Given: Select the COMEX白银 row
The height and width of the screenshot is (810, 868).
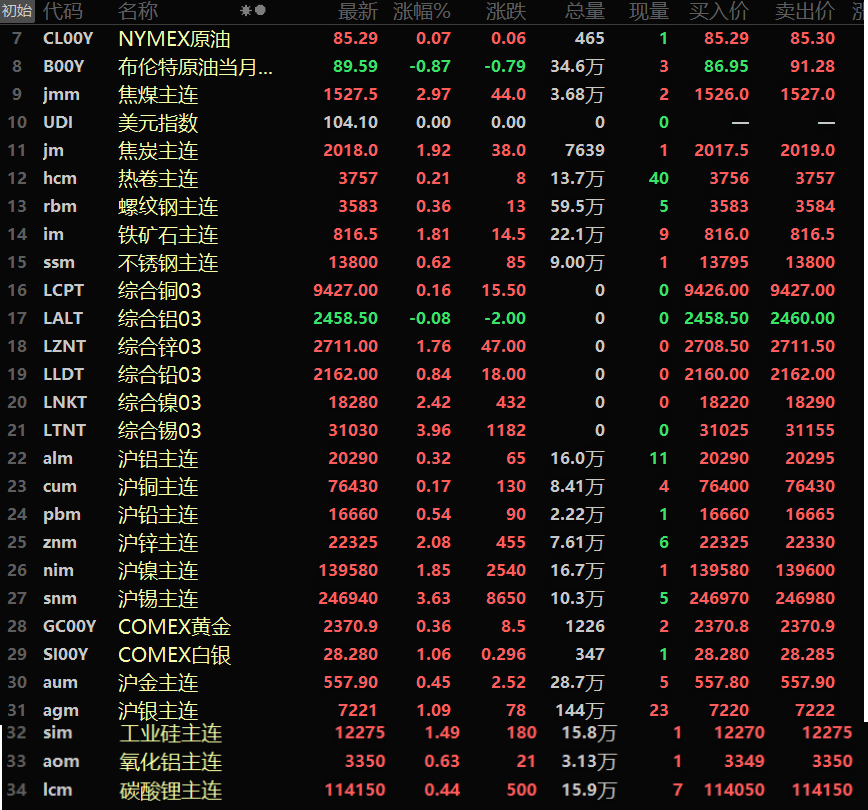Looking at the screenshot, I should tap(434, 654).
